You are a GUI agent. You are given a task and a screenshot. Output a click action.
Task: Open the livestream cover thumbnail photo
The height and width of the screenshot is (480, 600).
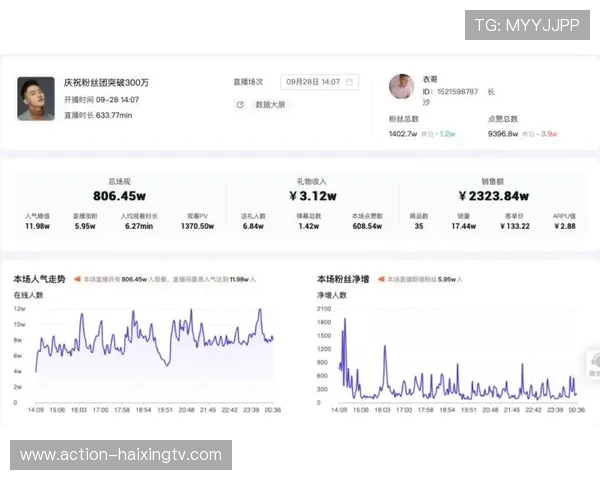pyautogui.click(x=36, y=98)
